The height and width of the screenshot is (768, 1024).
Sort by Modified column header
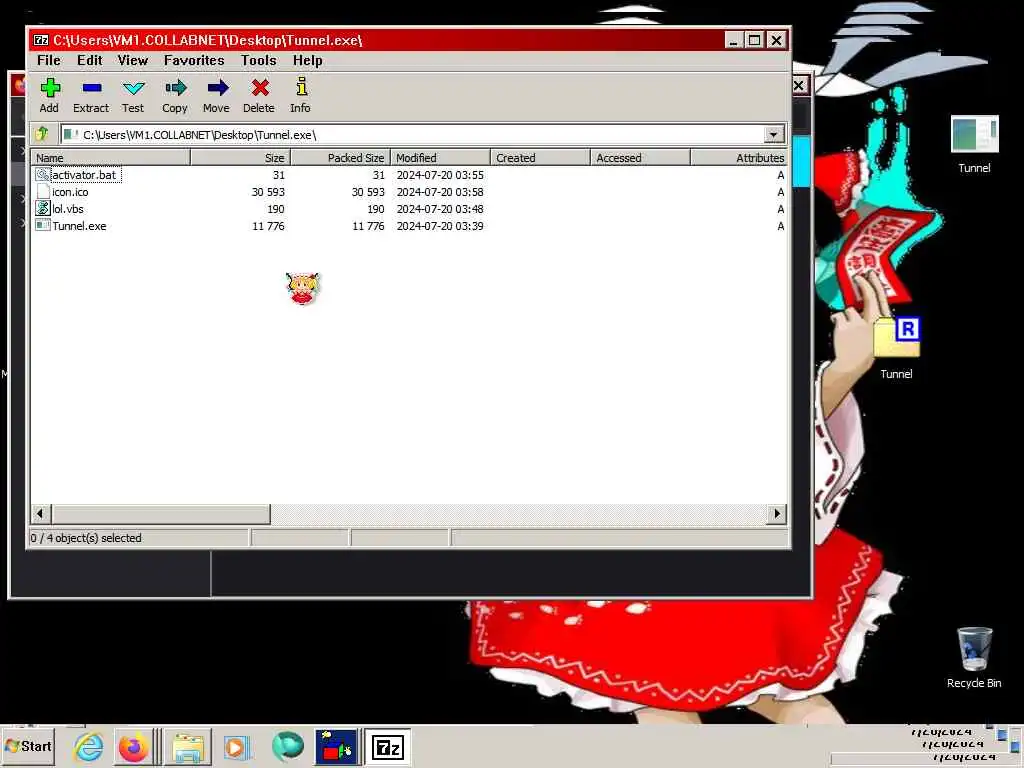[x=440, y=157]
